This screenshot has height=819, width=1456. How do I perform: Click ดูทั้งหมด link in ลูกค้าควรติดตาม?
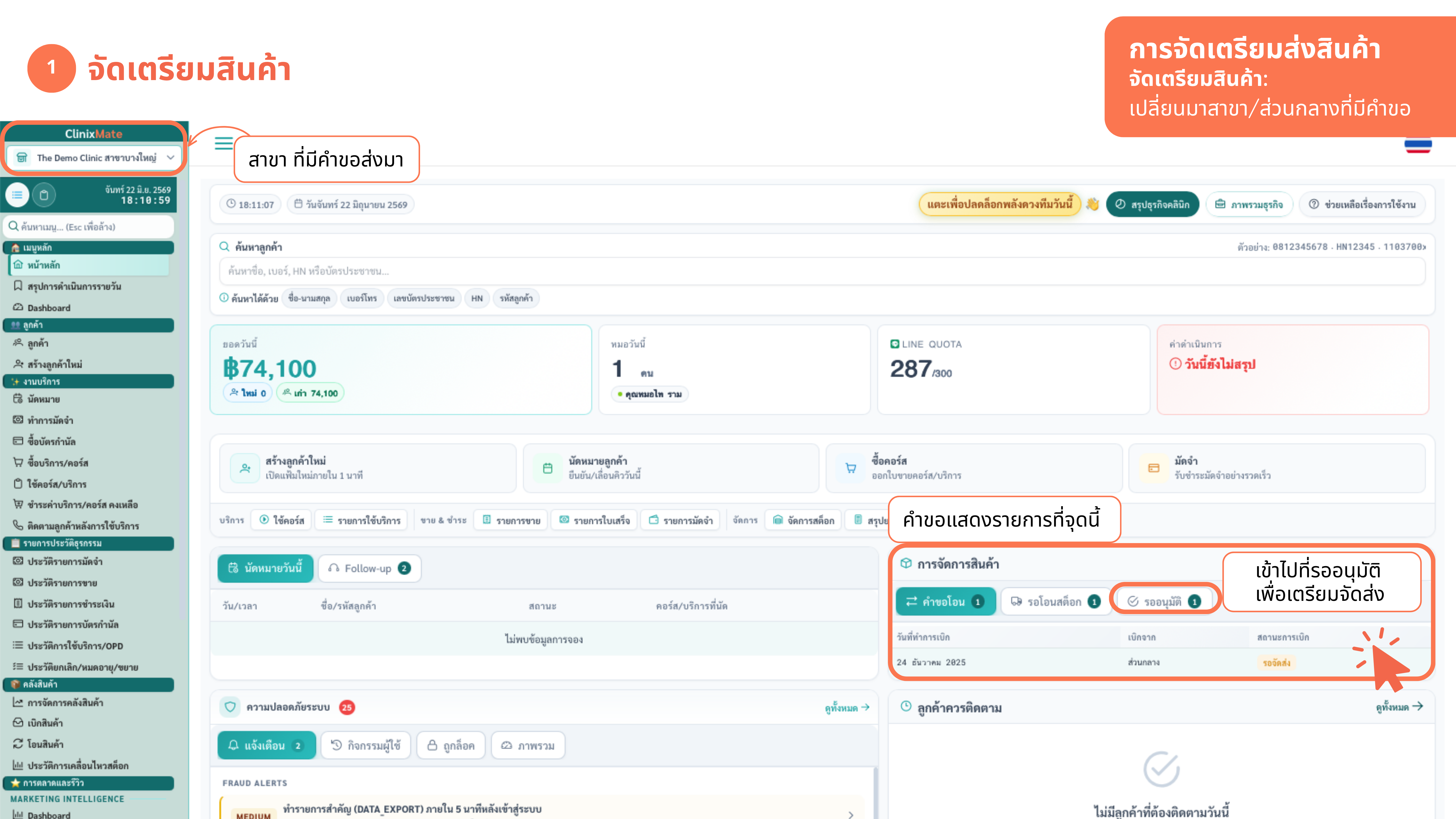(1399, 707)
